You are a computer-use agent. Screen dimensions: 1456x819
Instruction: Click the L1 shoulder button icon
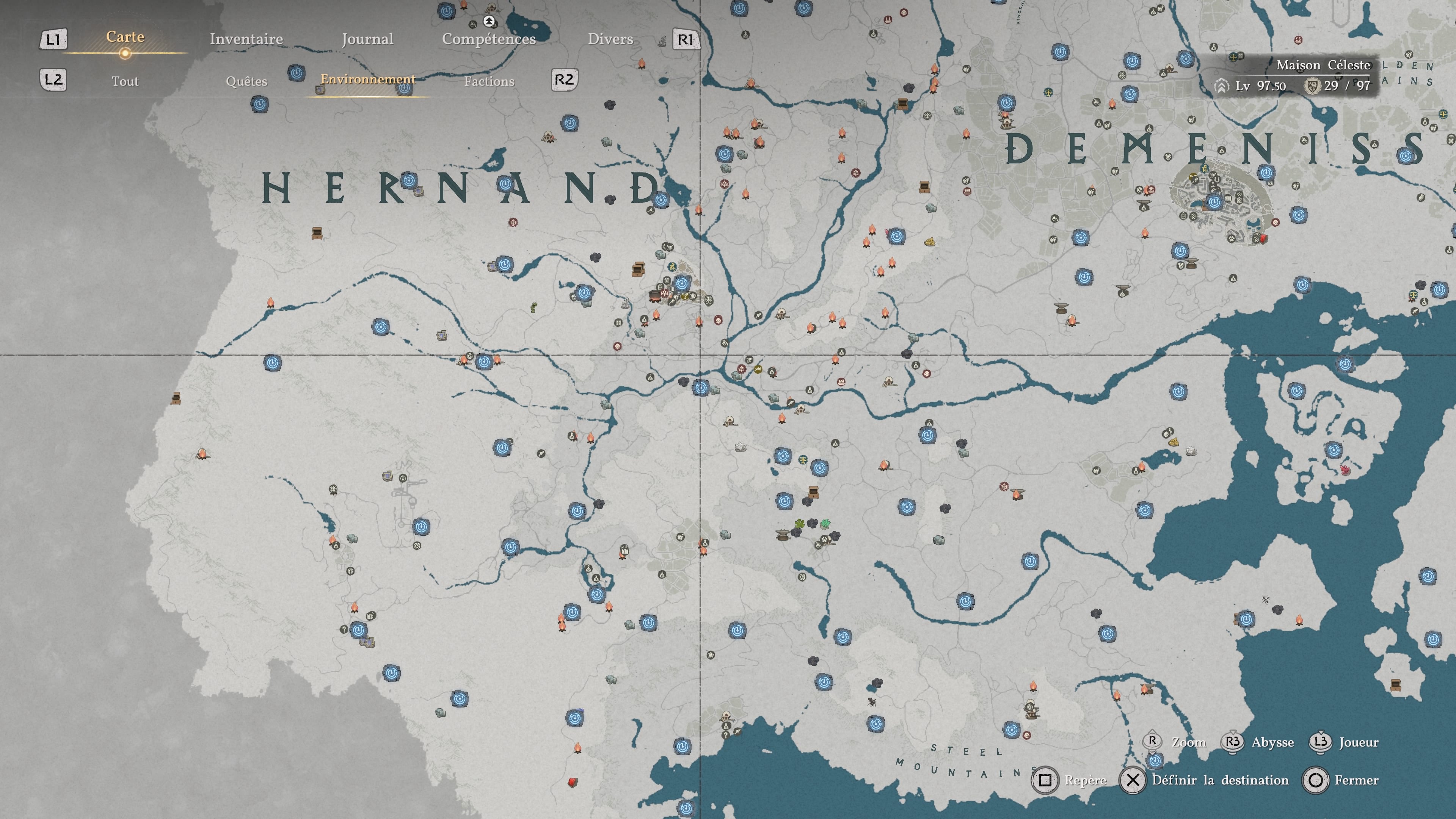53,39
